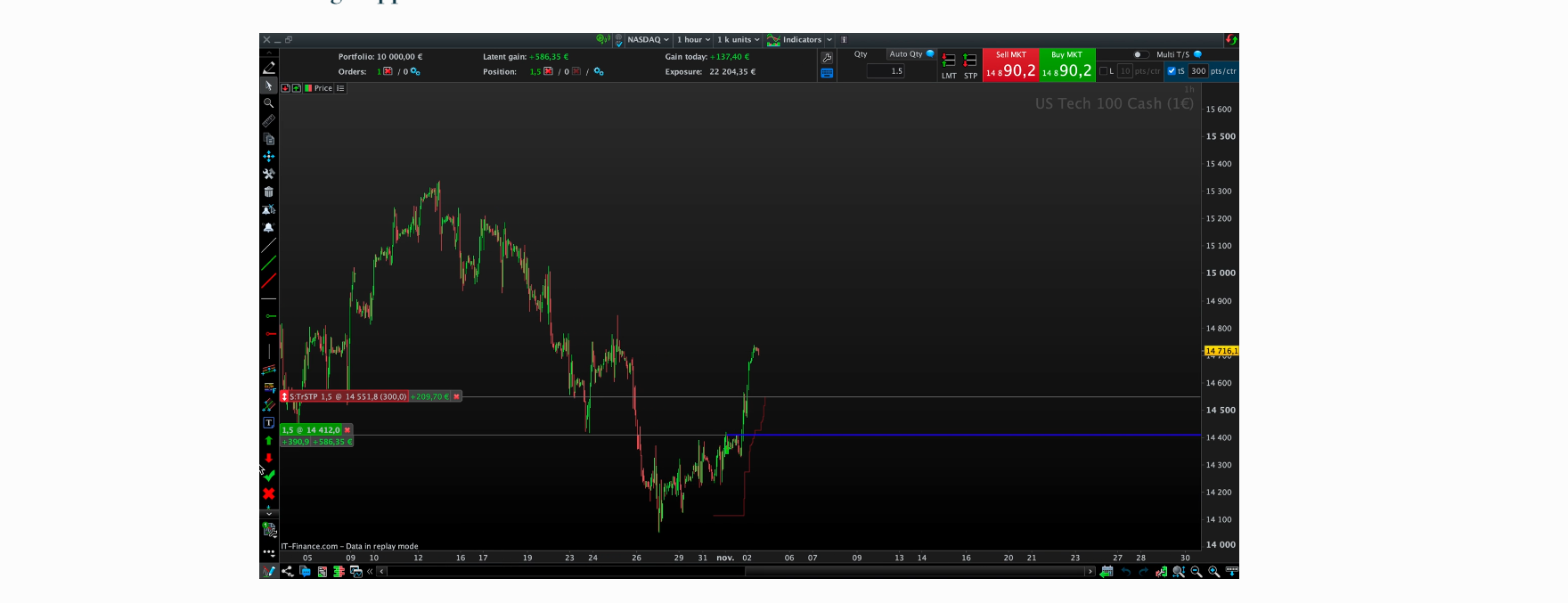Select the white line drawing tool
The height and width of the screenshot is (603, 1568).
268,245
